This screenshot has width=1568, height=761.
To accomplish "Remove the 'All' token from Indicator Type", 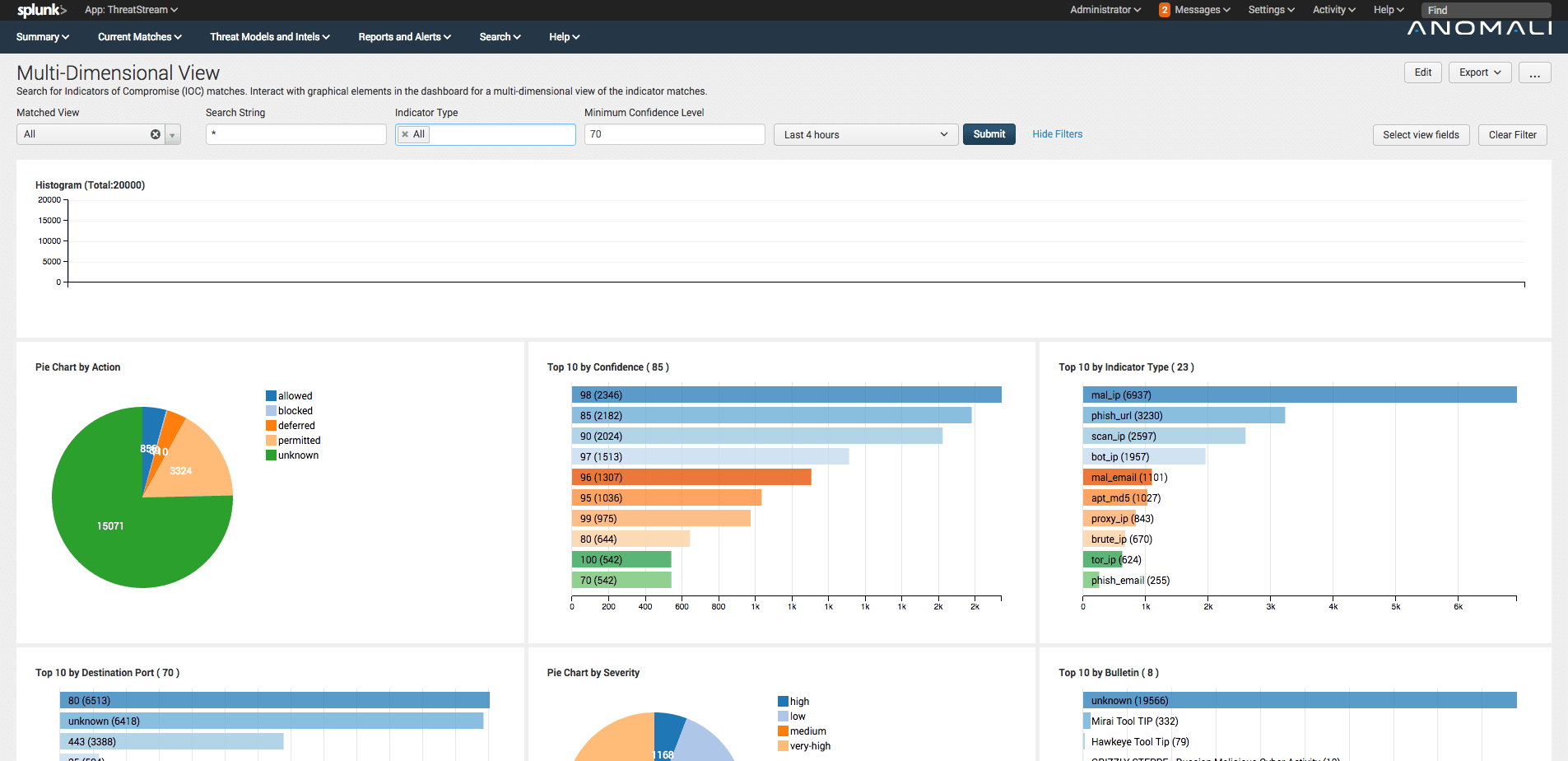I will pos(405,133).
